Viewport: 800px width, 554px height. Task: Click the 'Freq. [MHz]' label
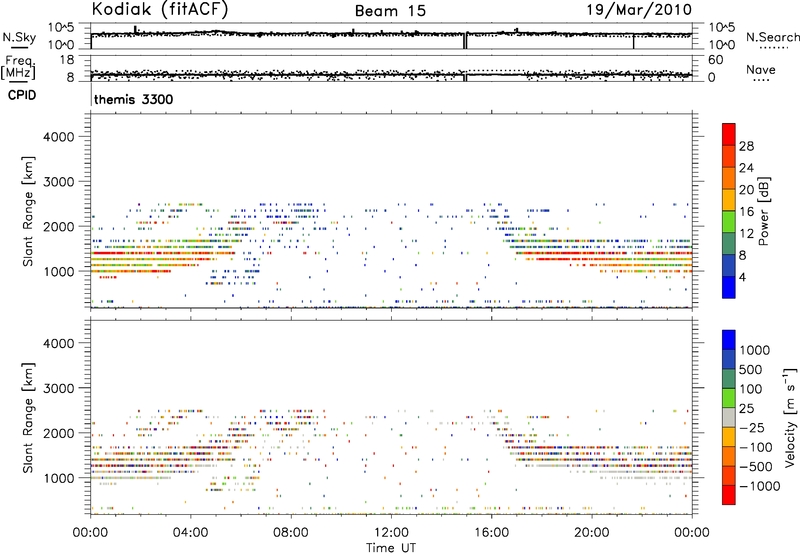point(18,68)
